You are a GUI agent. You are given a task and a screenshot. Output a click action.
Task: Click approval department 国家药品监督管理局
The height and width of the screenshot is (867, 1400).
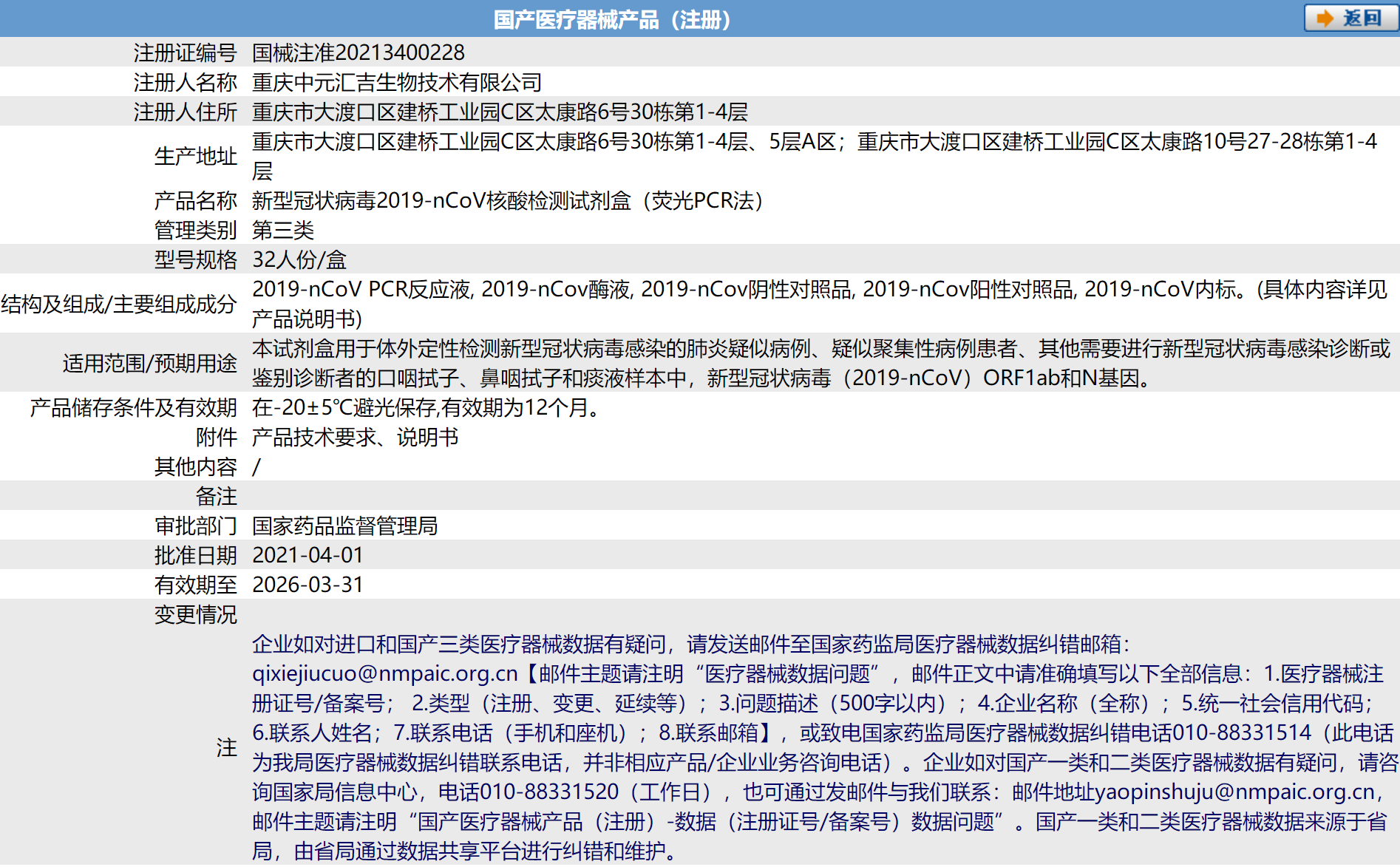coord(344,526)
